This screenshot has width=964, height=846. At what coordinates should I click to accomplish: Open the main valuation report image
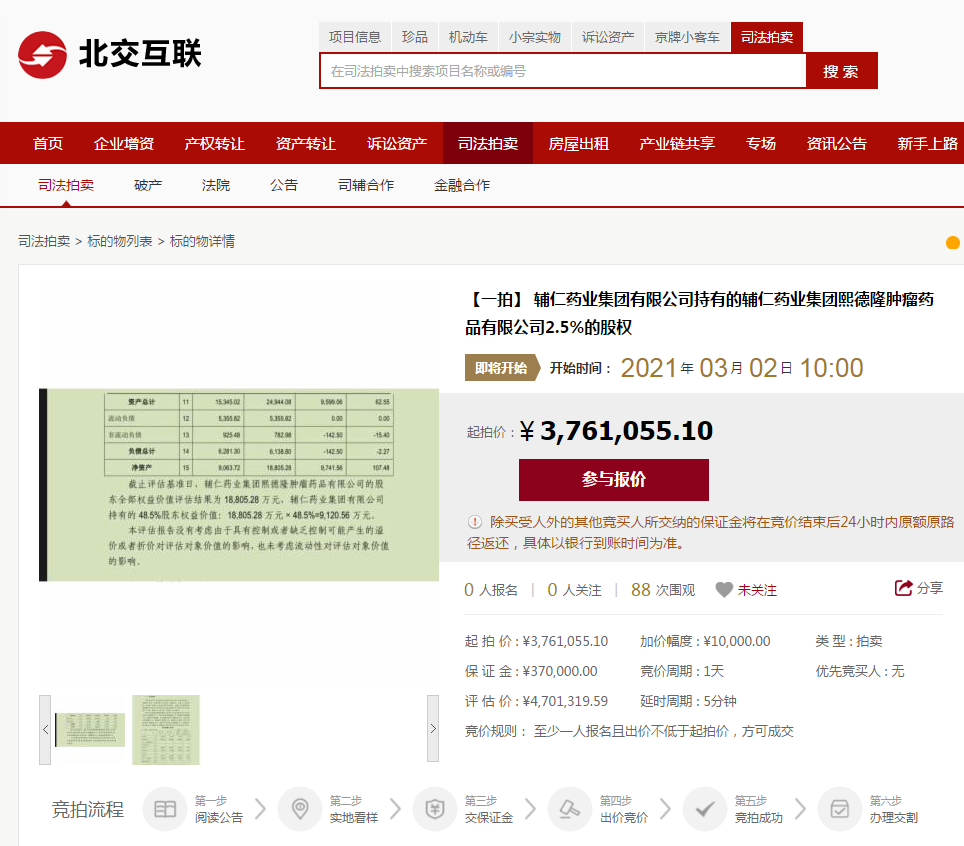pyautogui.click(x=239, y=484)
